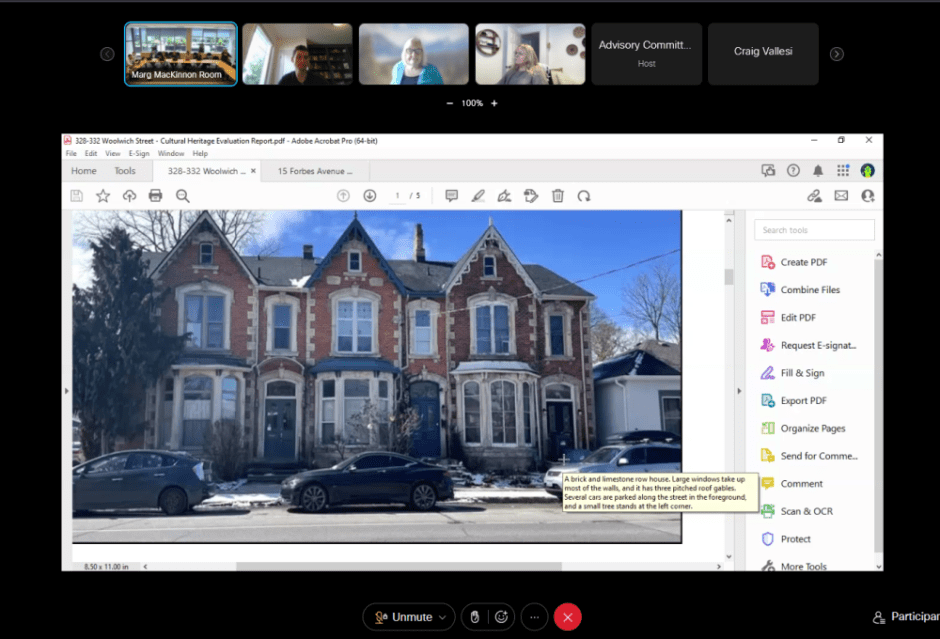Star the document as a favorite
The image size is (940, 639).
point(103,196)
